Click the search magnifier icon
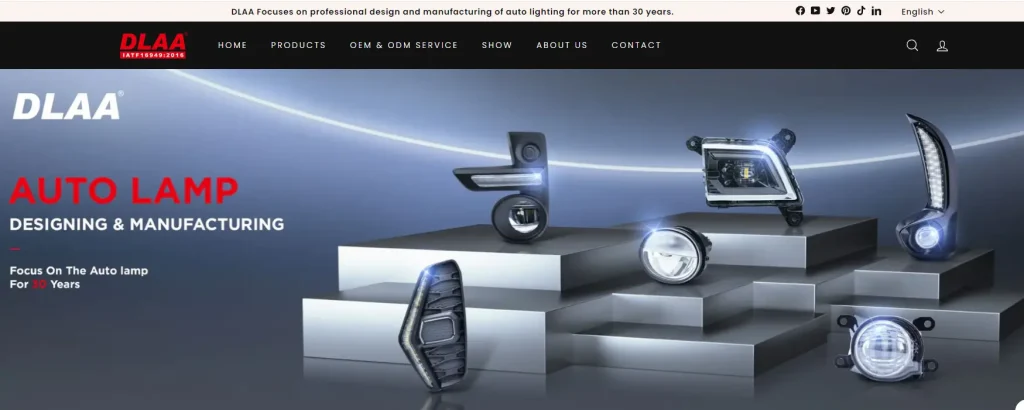 click(x=912, y=45)
